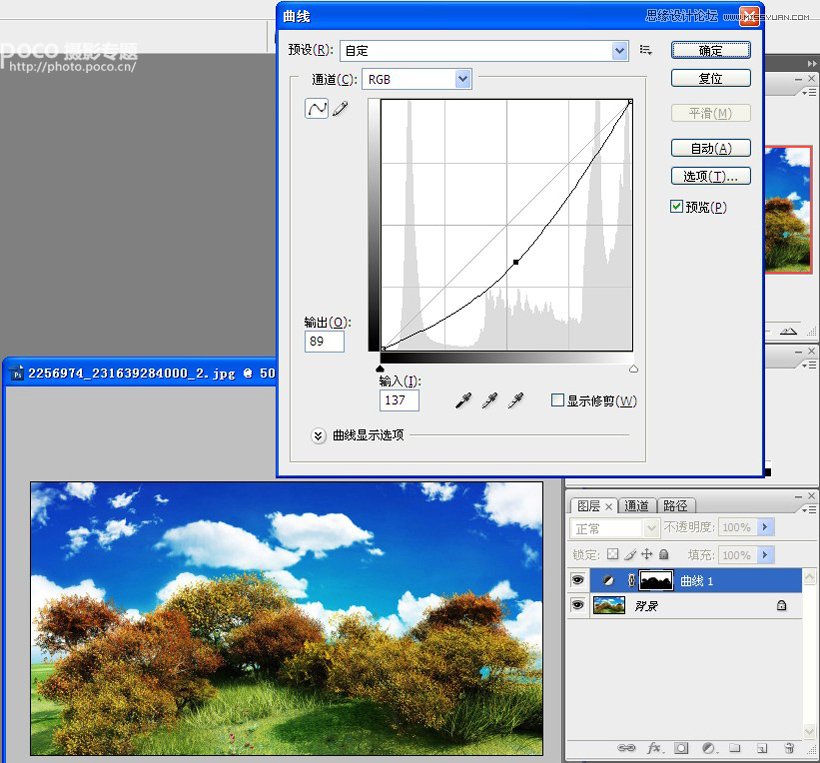
Task: Click the 自动 Auto button
Action: (710, 148)
